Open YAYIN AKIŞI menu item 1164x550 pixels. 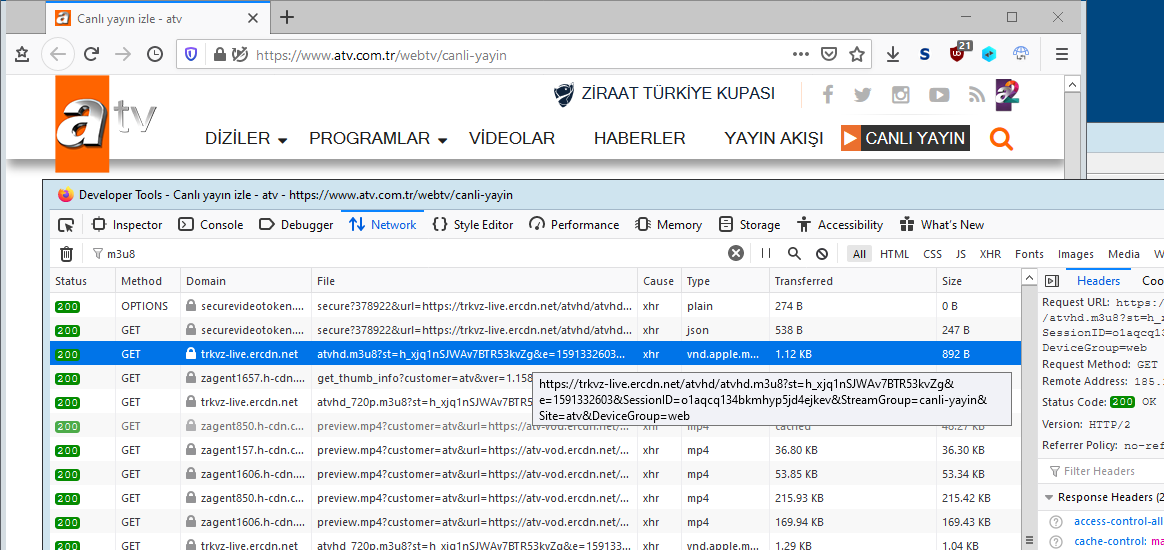pyautogui.click(x=774, y=139)
